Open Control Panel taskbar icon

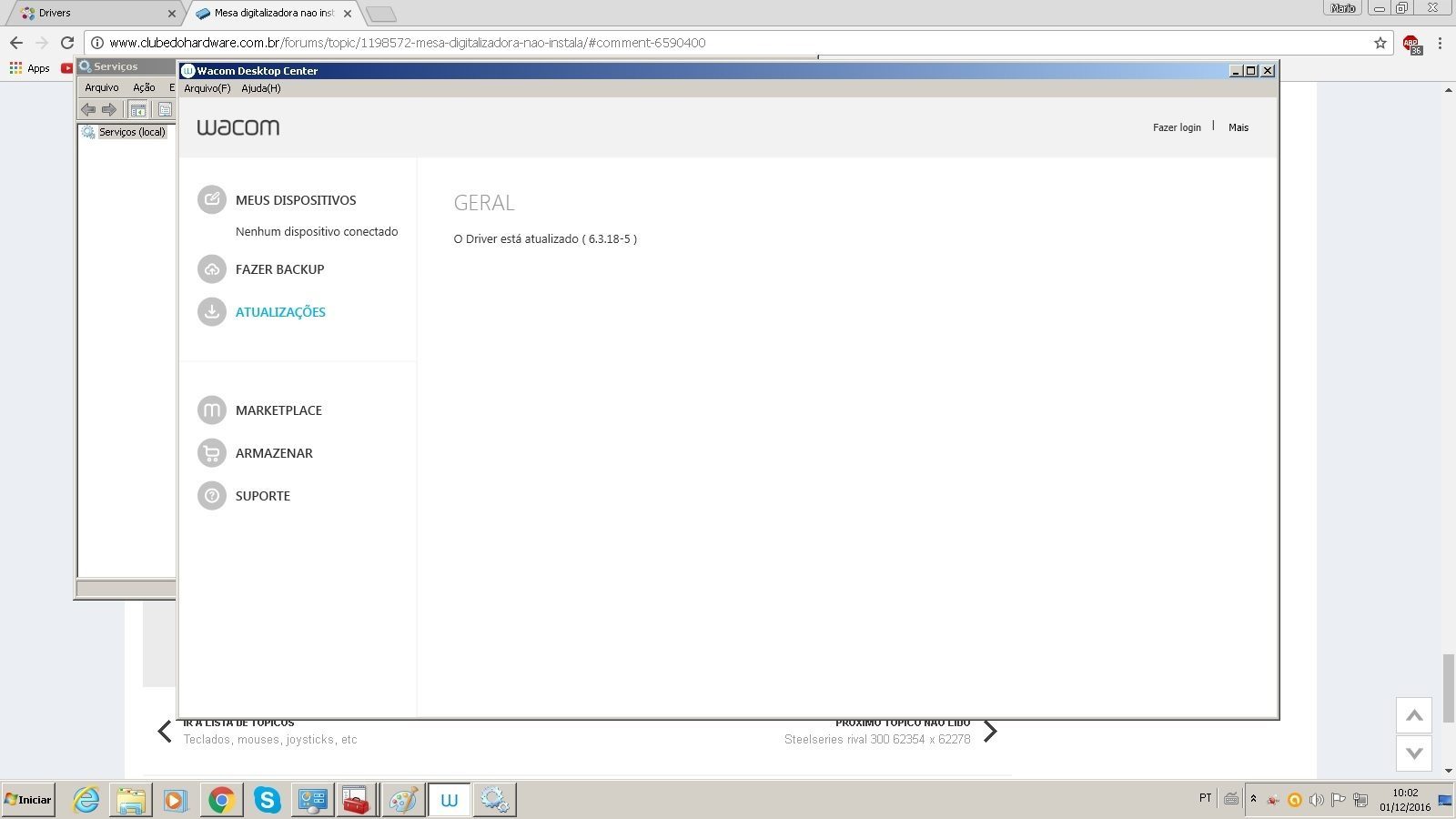(312, 800)
